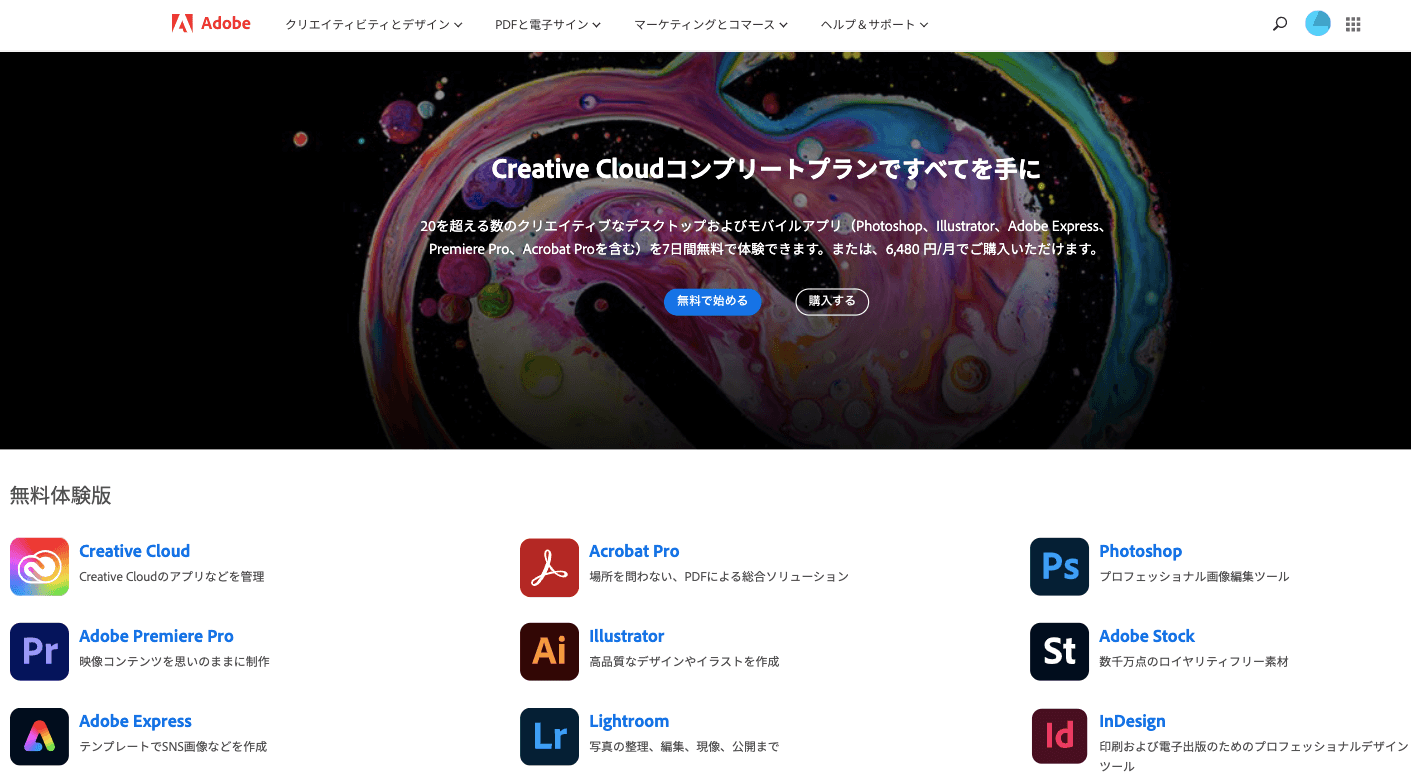The width and height of the screenshot is (1411, 782).
Task: Expand ヘルプ＆サポート menu
Action: (874, 24)
